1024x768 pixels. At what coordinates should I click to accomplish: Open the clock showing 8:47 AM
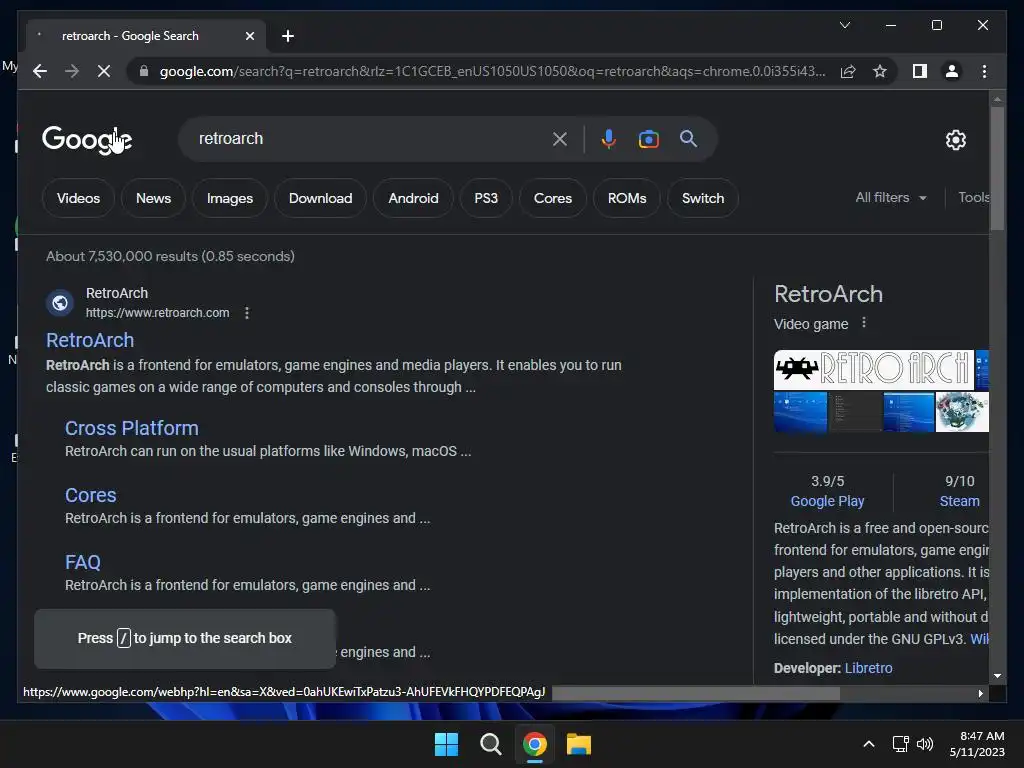[977, 744]
